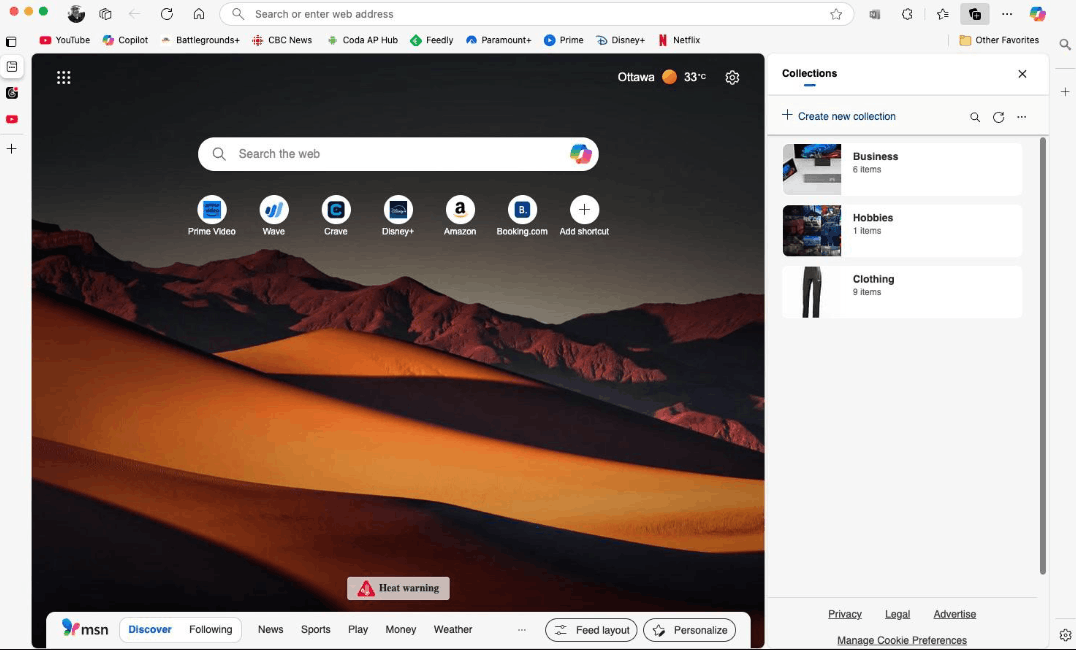The image size is (1076, 650).
Task: Open the apps grid launcher
Action: point(64,78)
